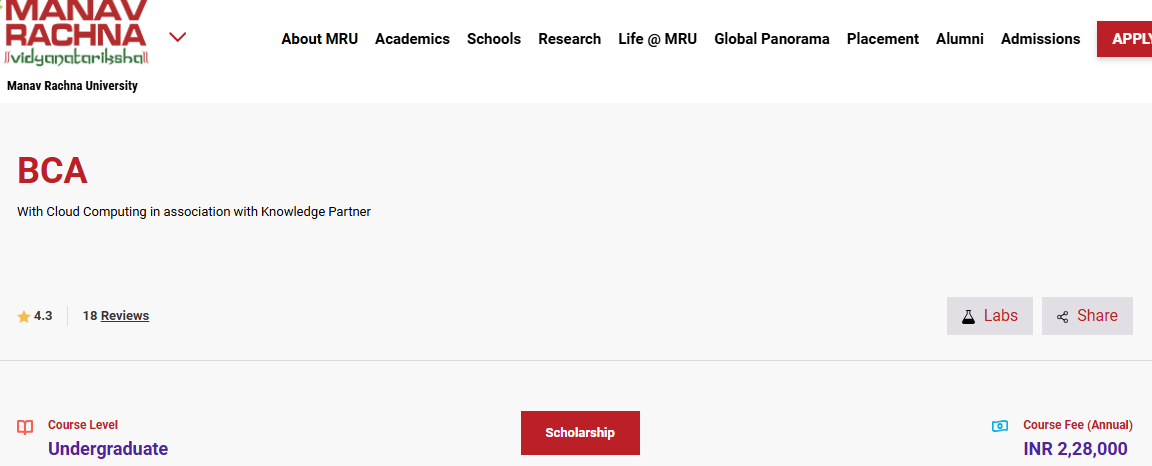The image size is (1152, 466).
Task: Click the money icon beside Course Fee
Action: (1000, 426)
